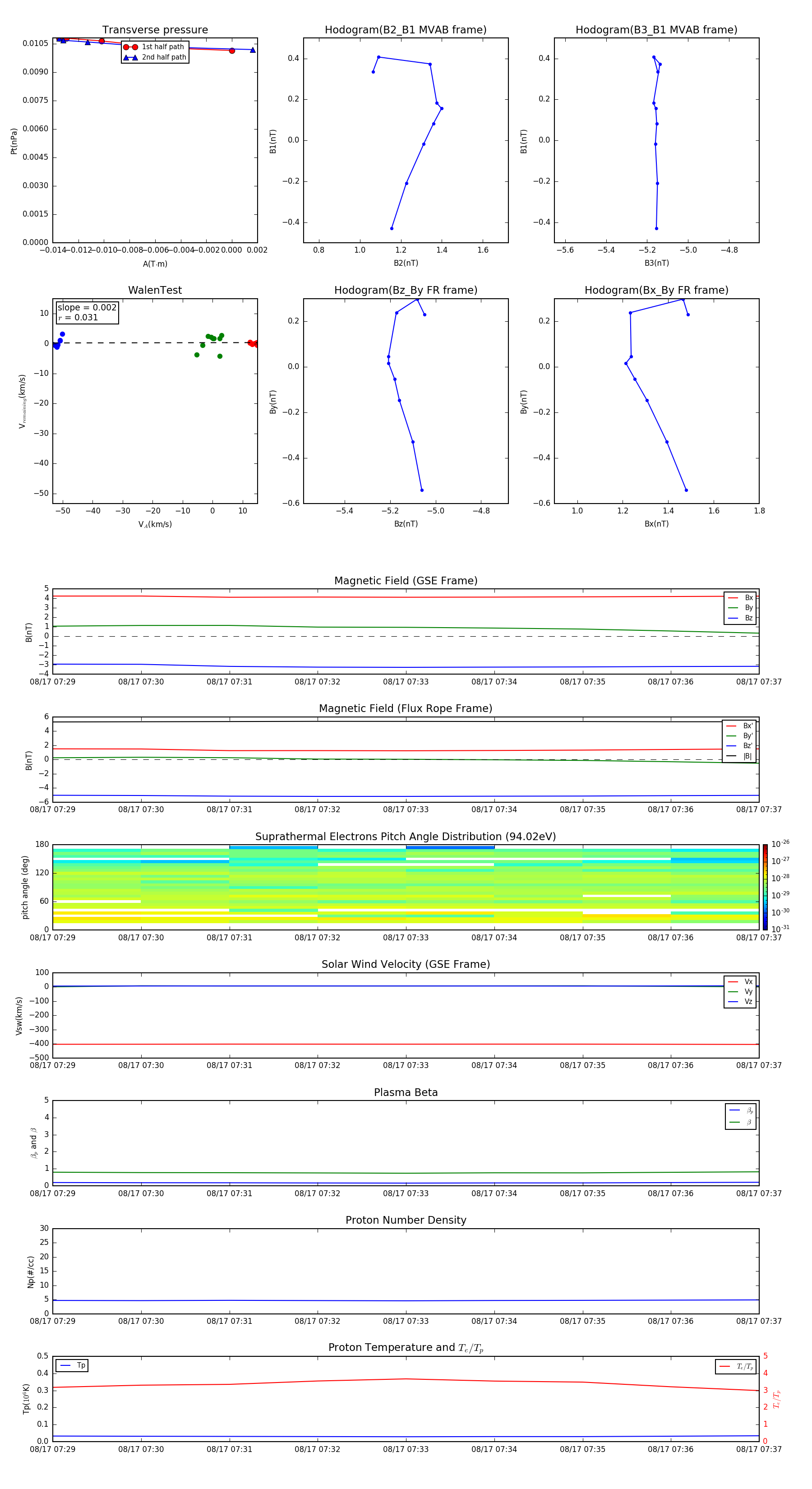The height and width of the screenshot is (1489, 812).
Task: Click the "Solar Wind Velocity (GSE Frame)" title
Action: click(406, 965)
